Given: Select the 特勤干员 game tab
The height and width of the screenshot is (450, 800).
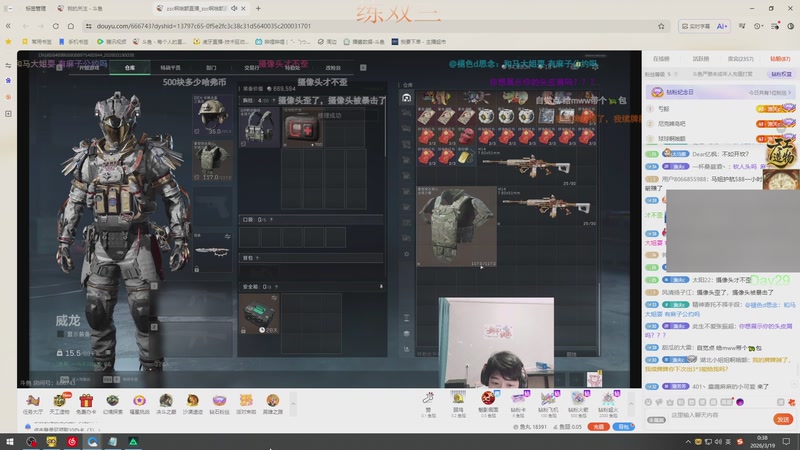Looking at the screenshot, I should 170,67.
